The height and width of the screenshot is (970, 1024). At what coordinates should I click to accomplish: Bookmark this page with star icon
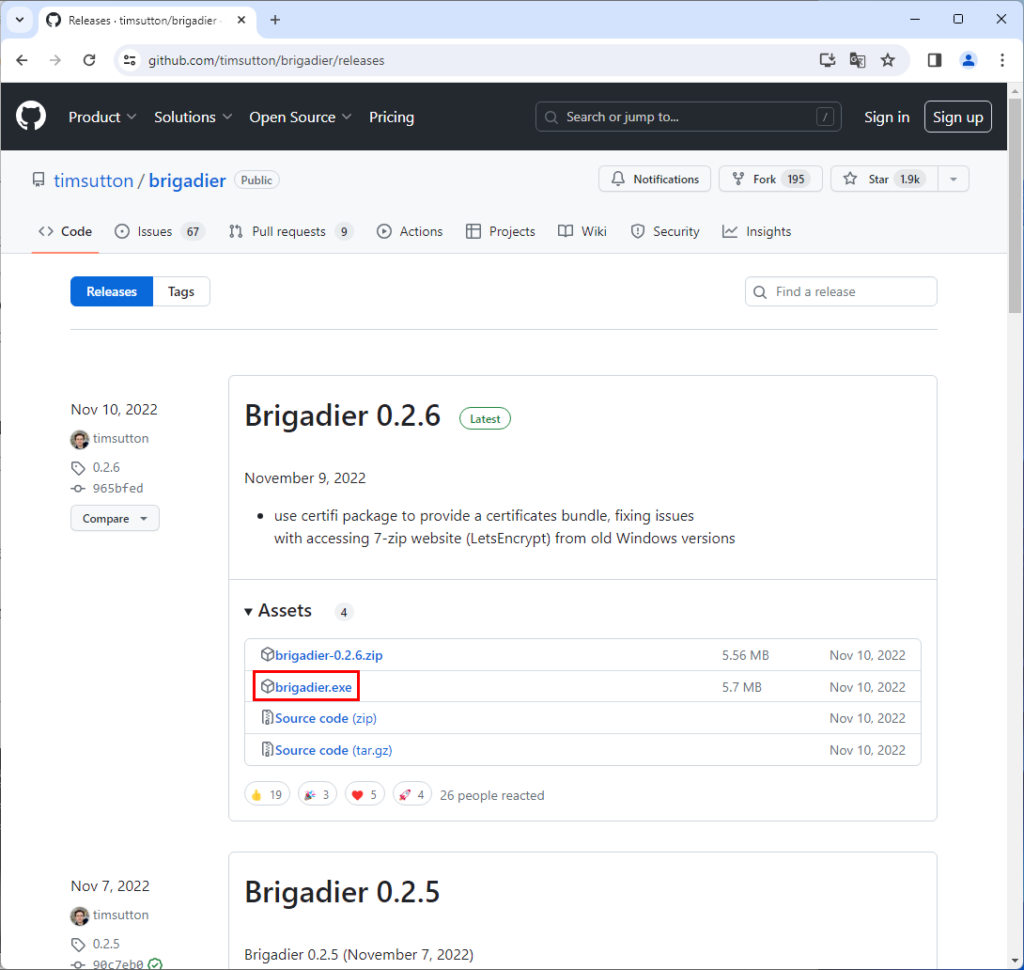click(887, 60)
